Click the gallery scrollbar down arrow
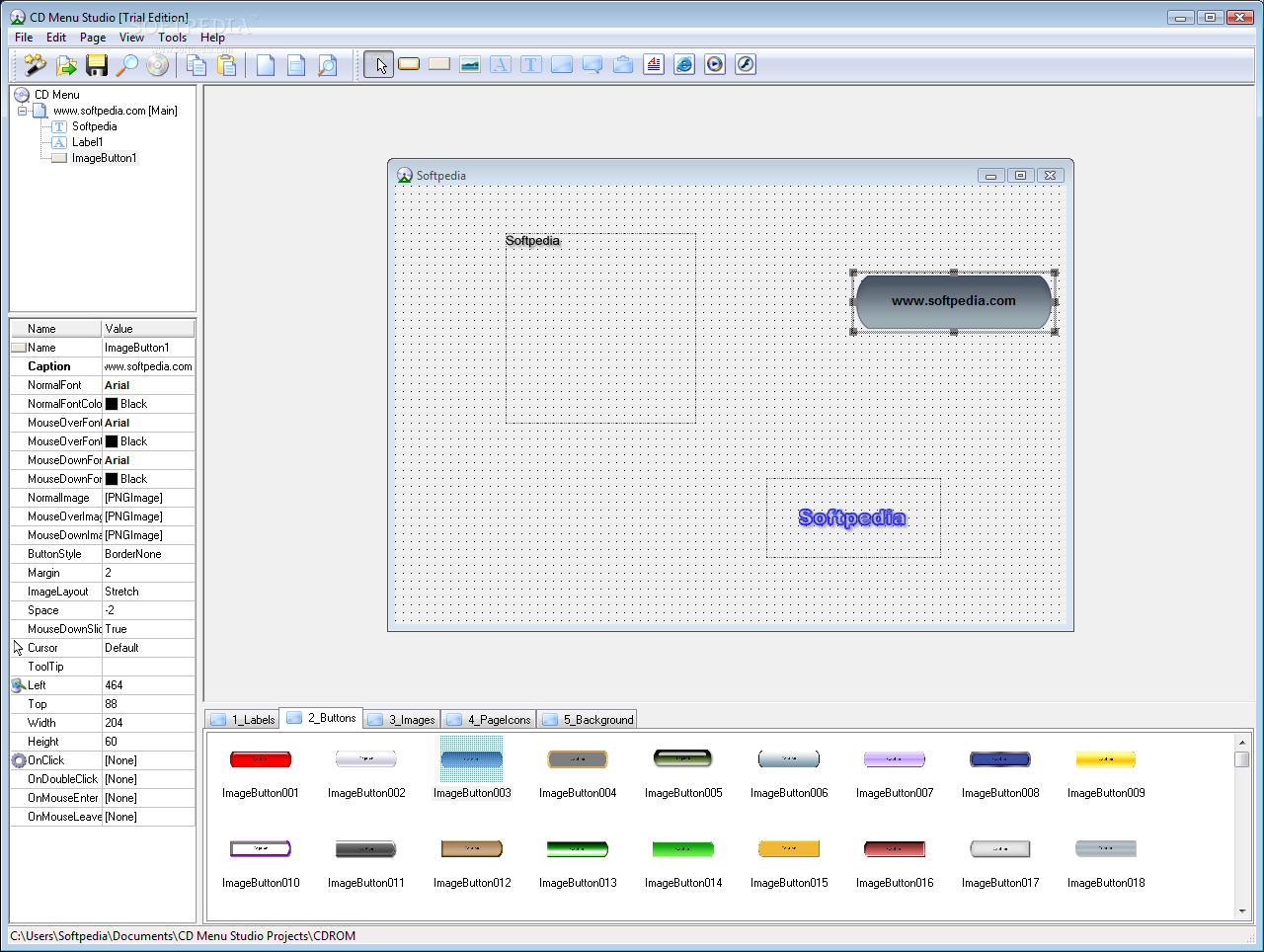 1242,912
